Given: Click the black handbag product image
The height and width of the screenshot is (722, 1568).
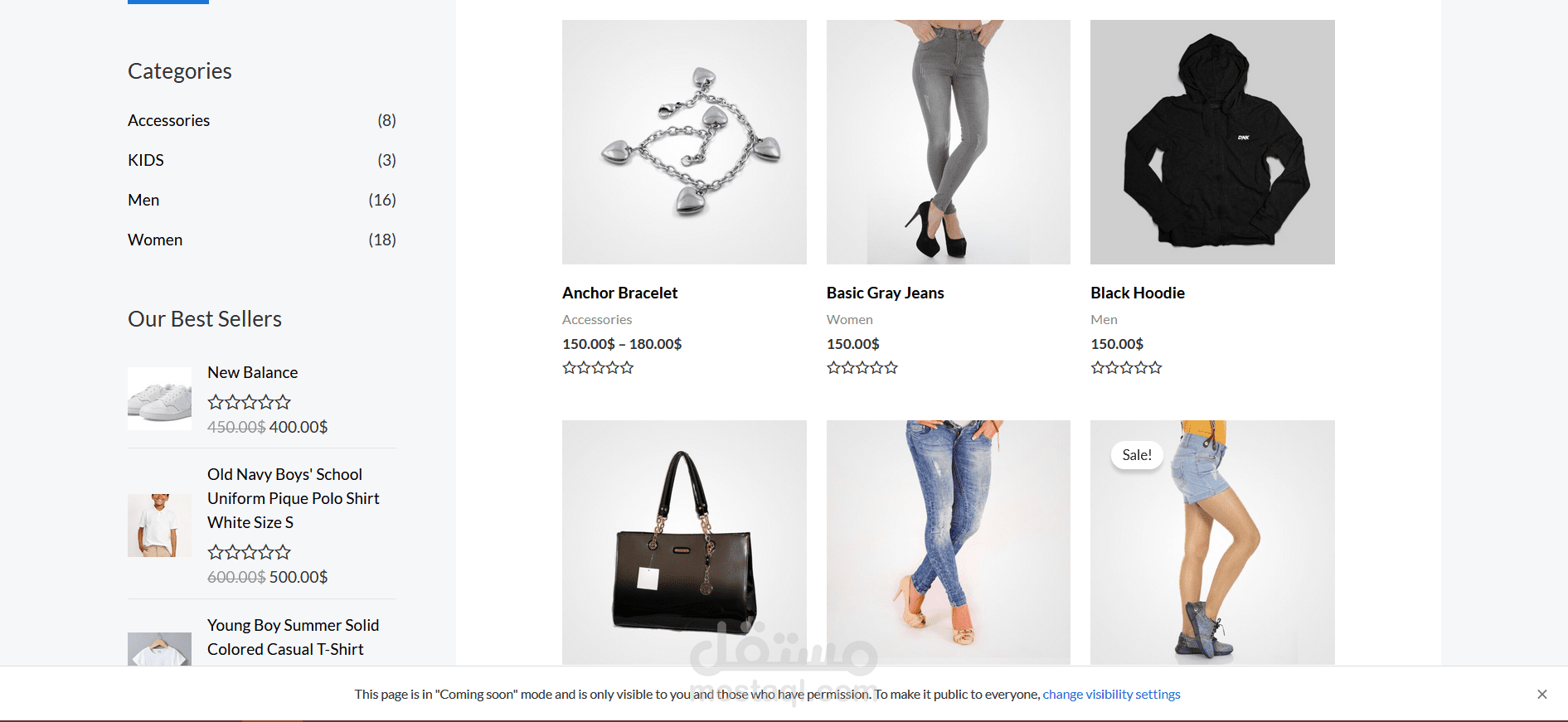Looking at the screenshot, I should coord(684,542).
